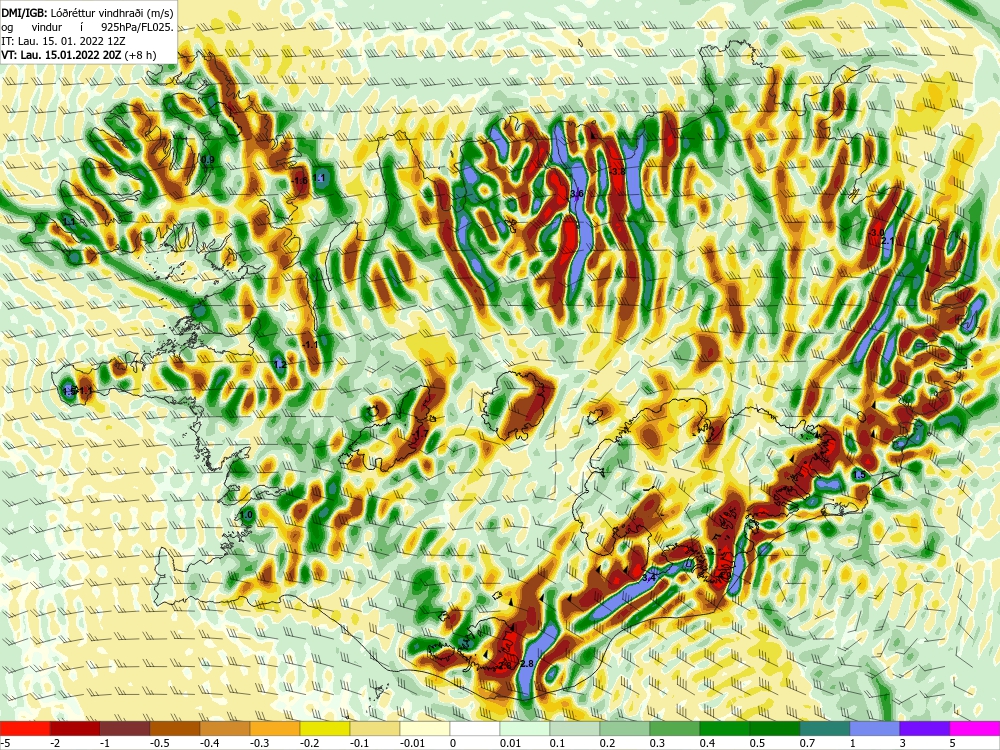Click the "3.4" value label on map
The width and height of the screenshot is (1000, 750).
[x=649, y=577]
